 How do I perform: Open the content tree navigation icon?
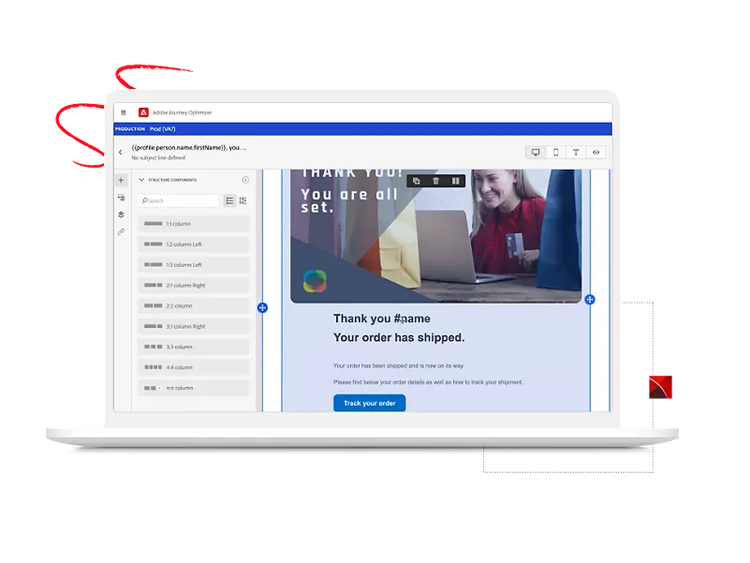tap(121, 198)
